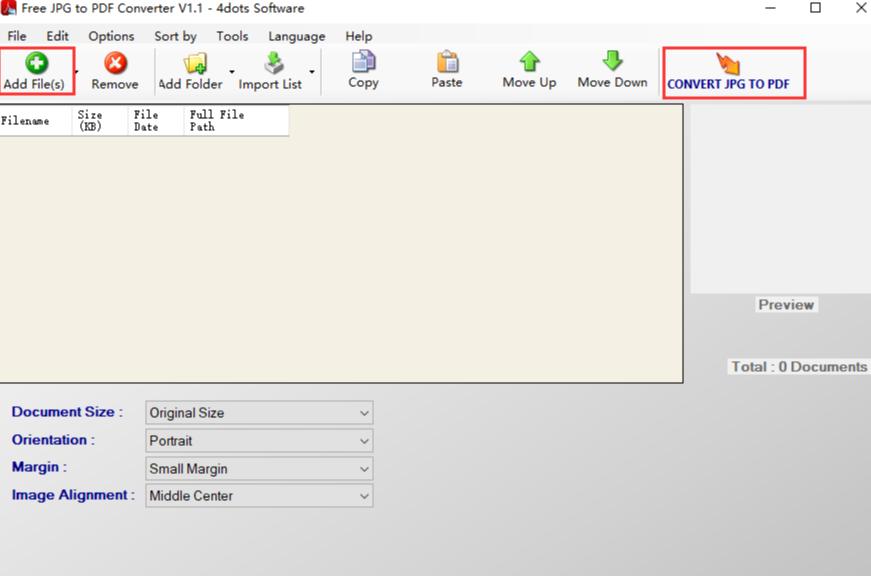Viewport: 871px width, 576px height.
Task: Click the Import List toolbar icon
Action: [274, 63]
